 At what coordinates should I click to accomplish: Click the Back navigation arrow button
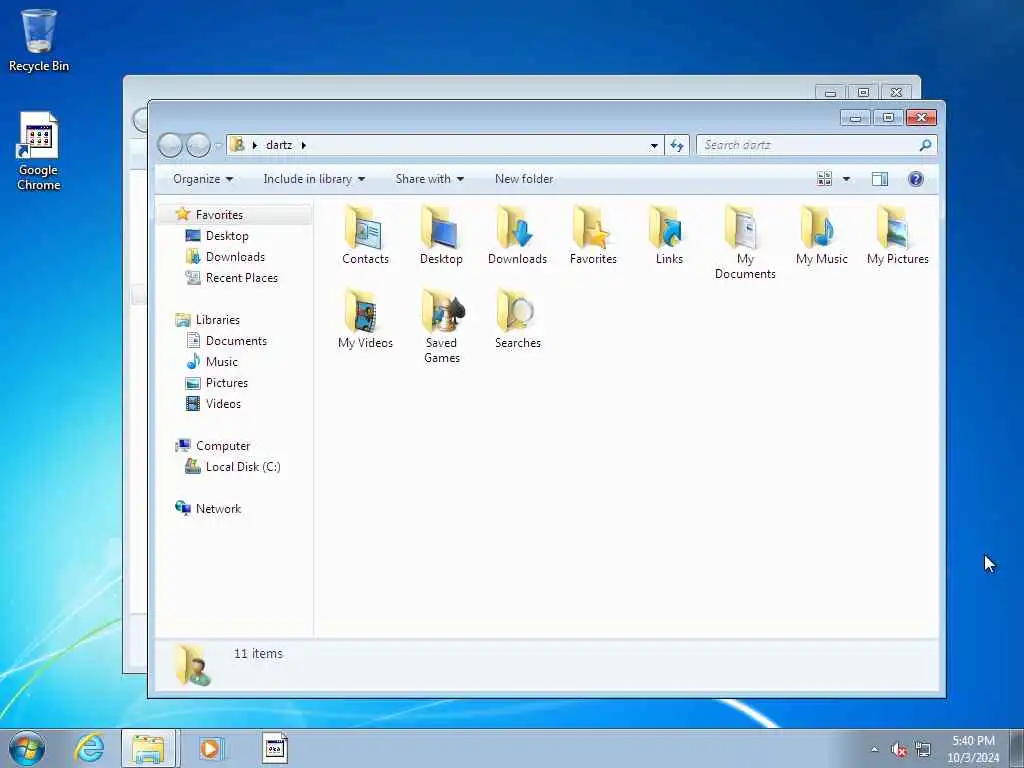(170, 145)
